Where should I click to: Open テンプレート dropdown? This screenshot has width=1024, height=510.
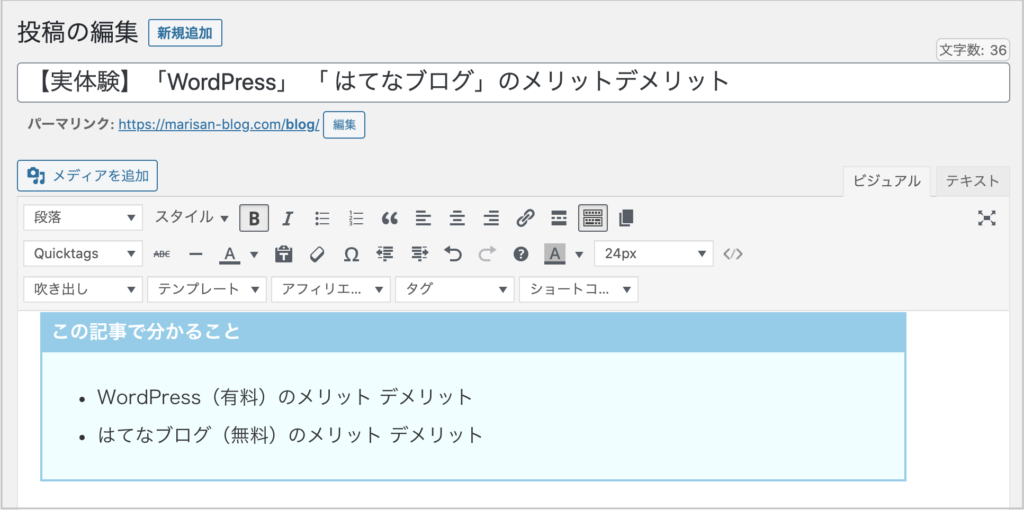coord(207,289)
